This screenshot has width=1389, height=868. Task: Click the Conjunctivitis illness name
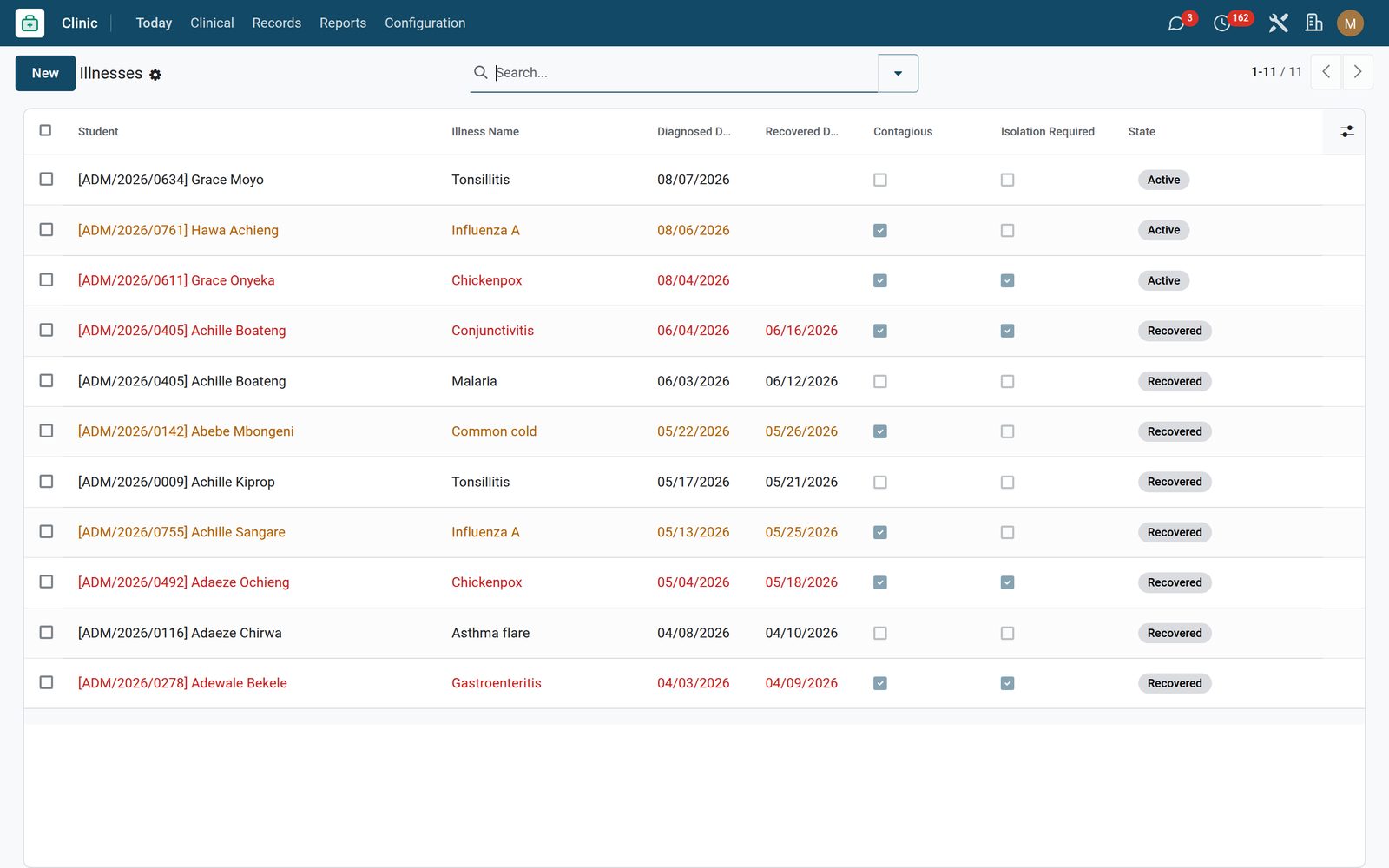pos(492,331)
